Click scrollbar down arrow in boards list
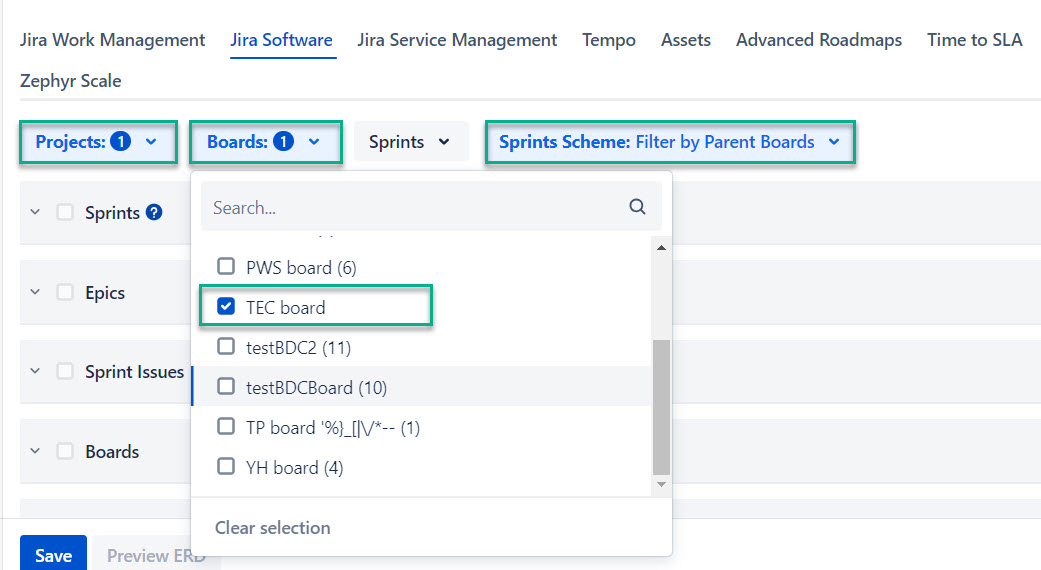The width and height of the screenshot is (1041, 570). 660,484
